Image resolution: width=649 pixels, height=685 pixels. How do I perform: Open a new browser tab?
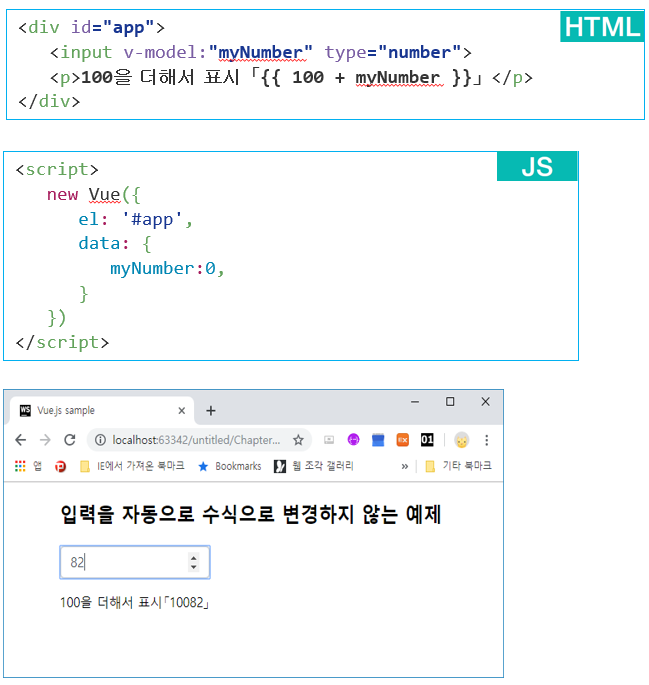(x=211, y=411)
